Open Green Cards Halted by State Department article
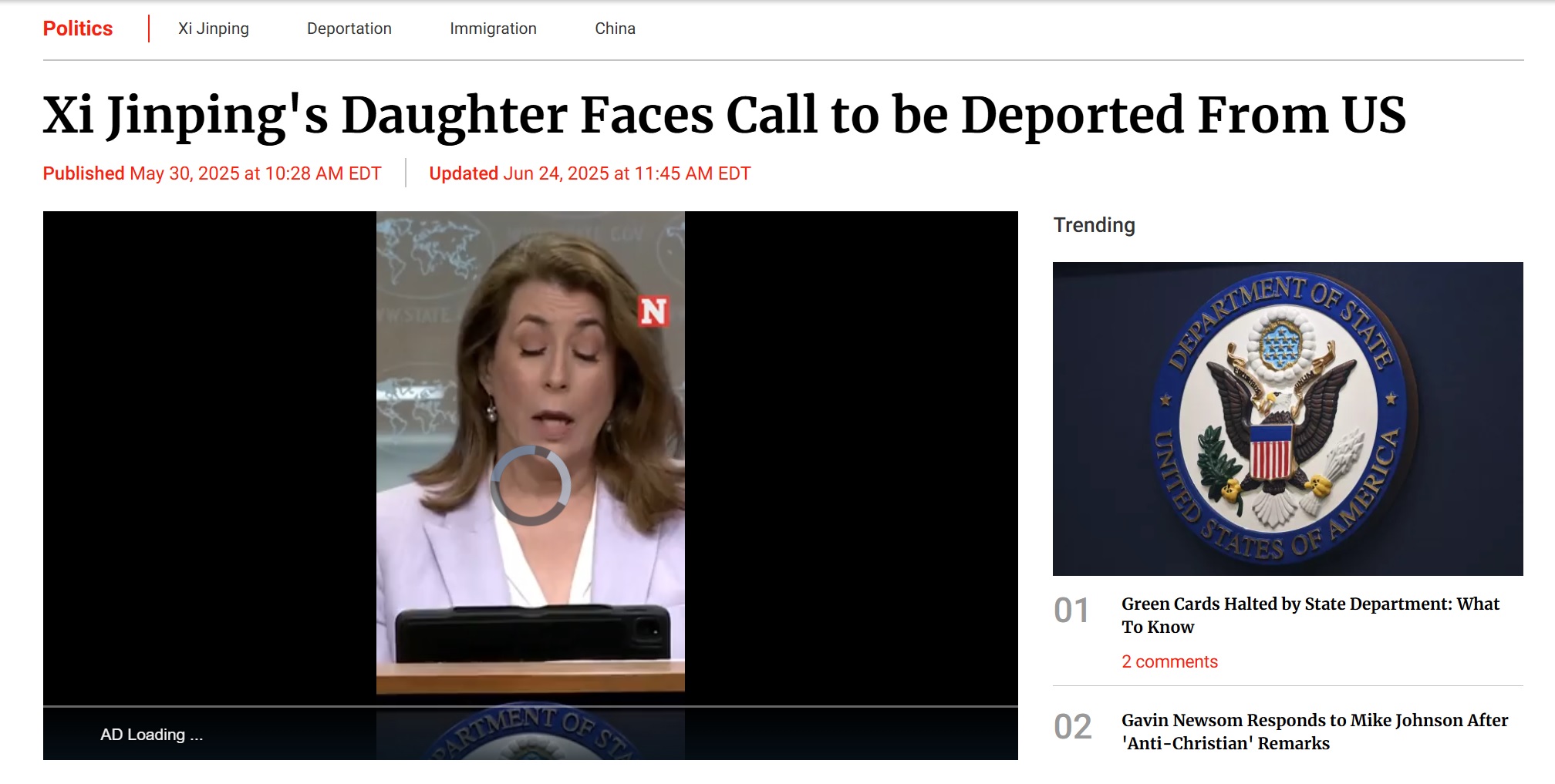The width and height of the screenshot is (1555, 784). [1310, 615]
